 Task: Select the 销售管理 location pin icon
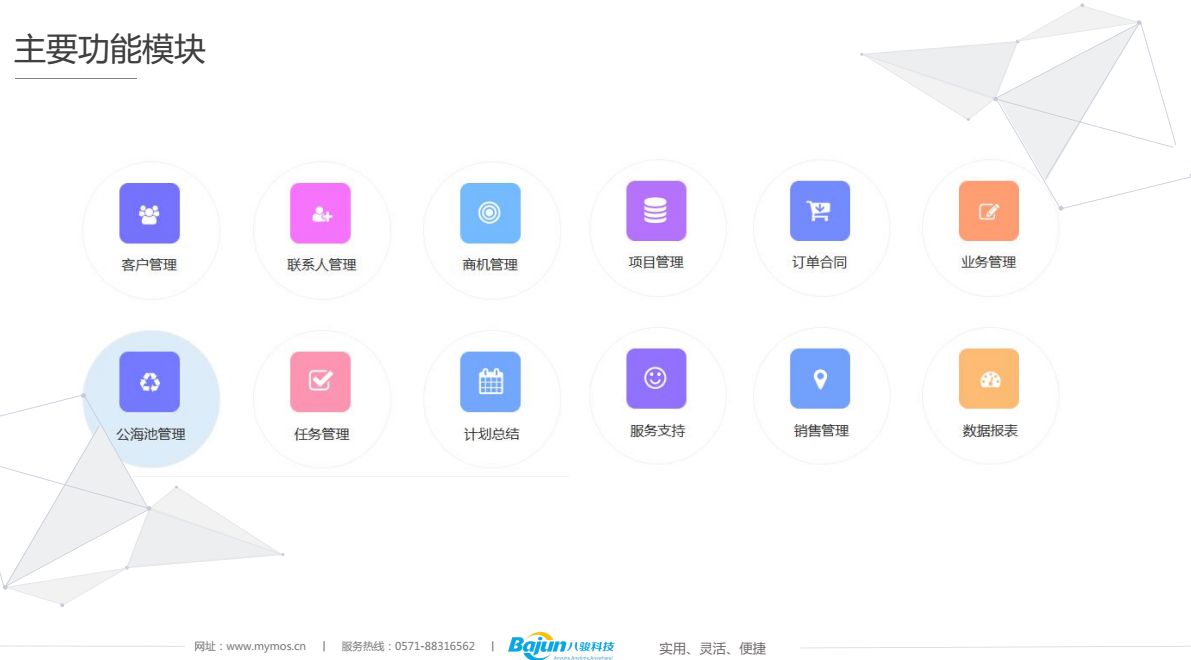(x=820, y=379)
